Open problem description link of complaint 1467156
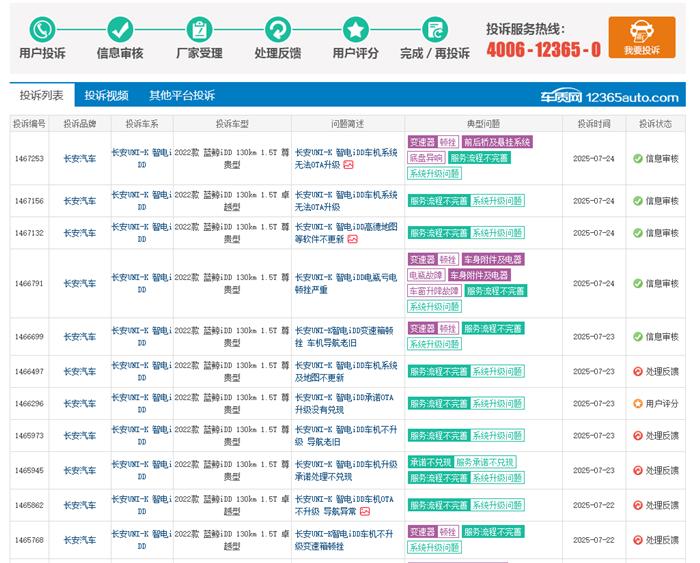This screenshot has width=700, height=563. 346,201
